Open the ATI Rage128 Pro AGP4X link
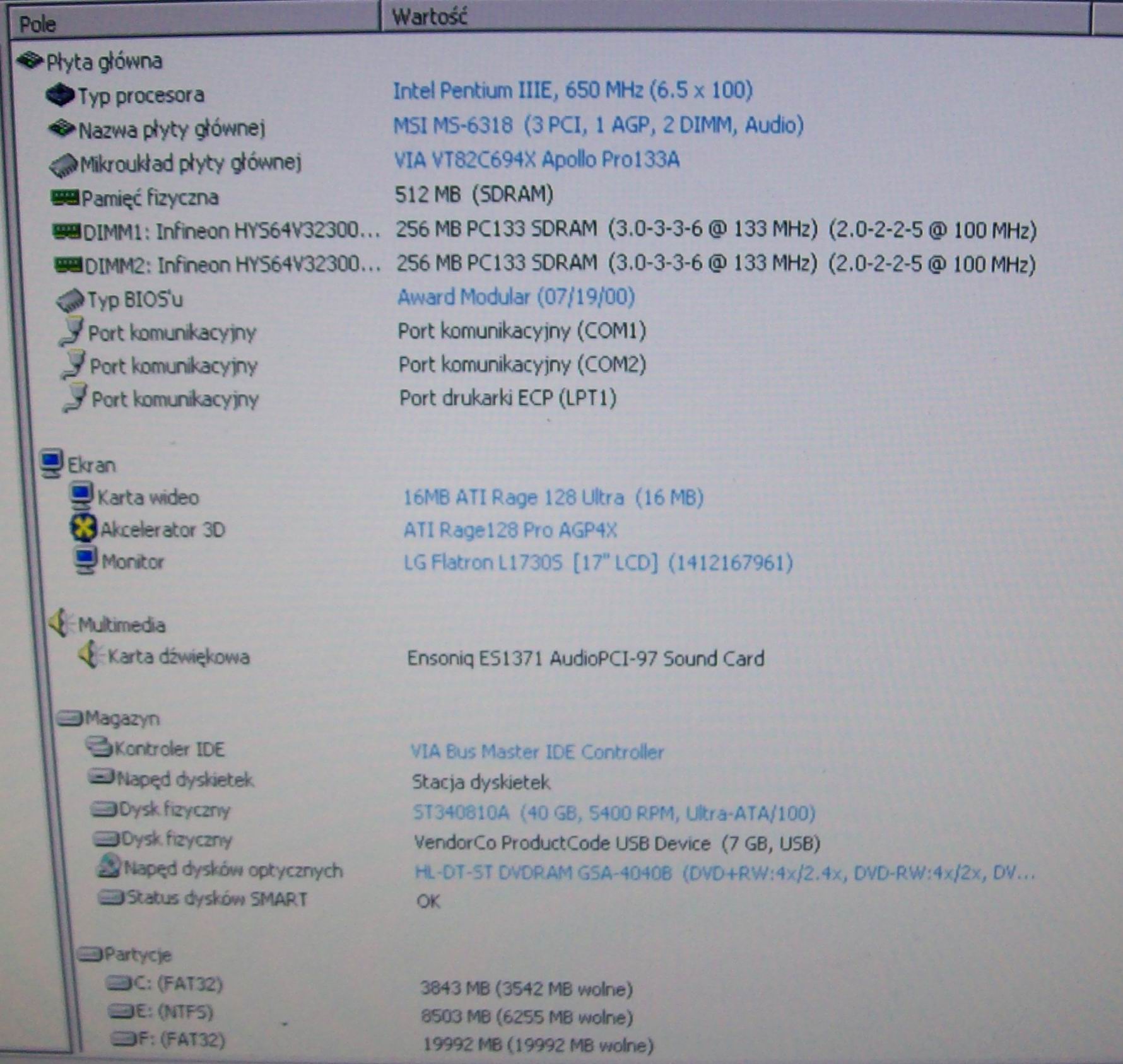This screenshot has width=1123, height=1064. pos(510,530)
